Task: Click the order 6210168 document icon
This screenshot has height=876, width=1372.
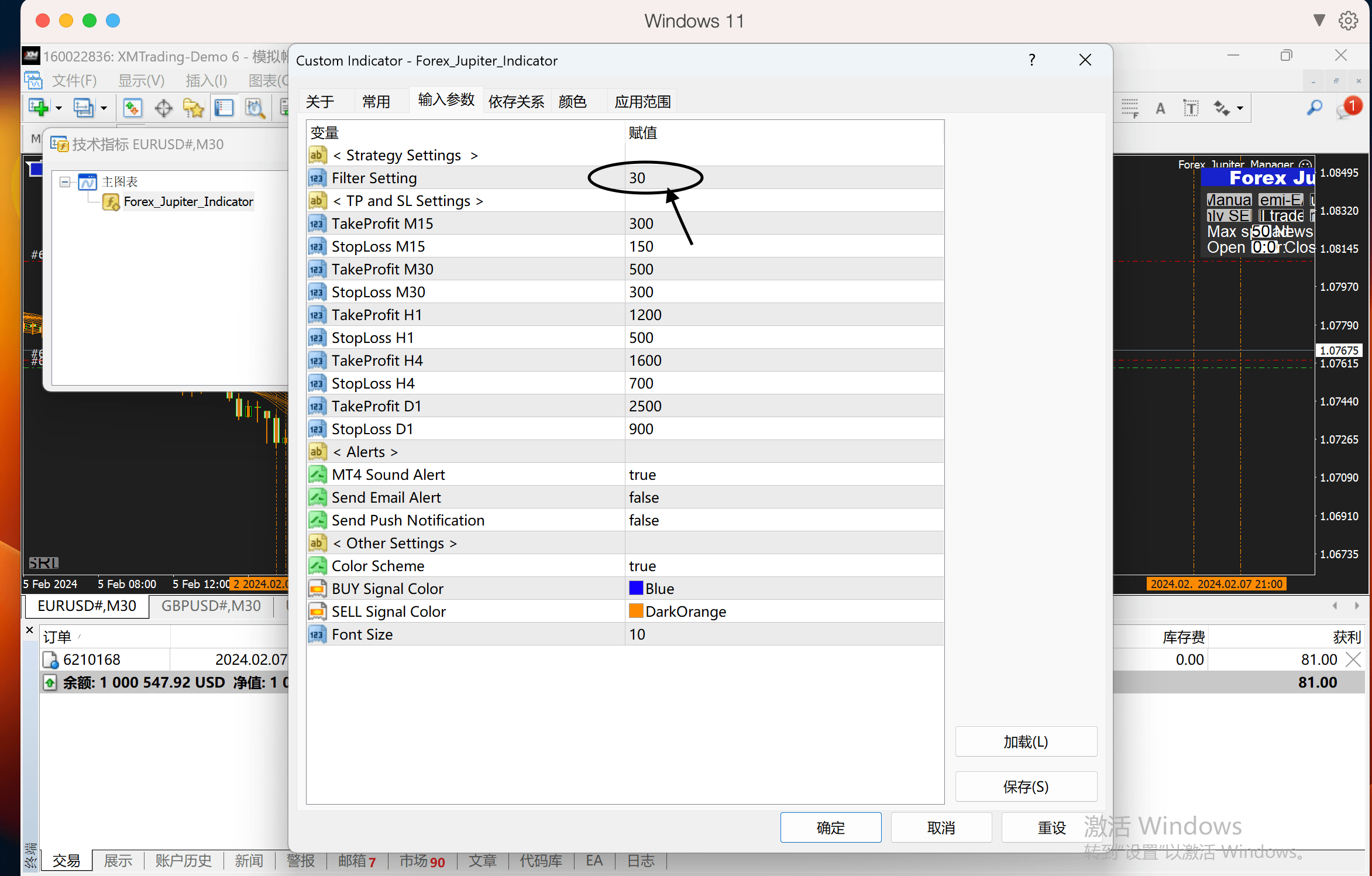Action: point(51,659)
